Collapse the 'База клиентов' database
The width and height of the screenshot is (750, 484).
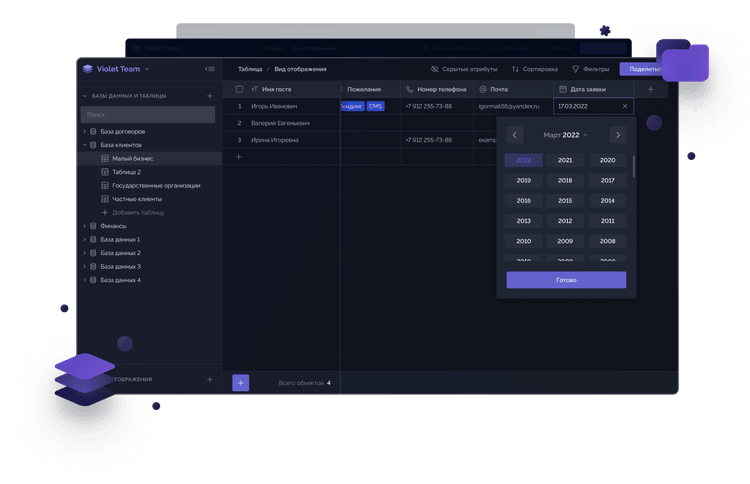85,145
